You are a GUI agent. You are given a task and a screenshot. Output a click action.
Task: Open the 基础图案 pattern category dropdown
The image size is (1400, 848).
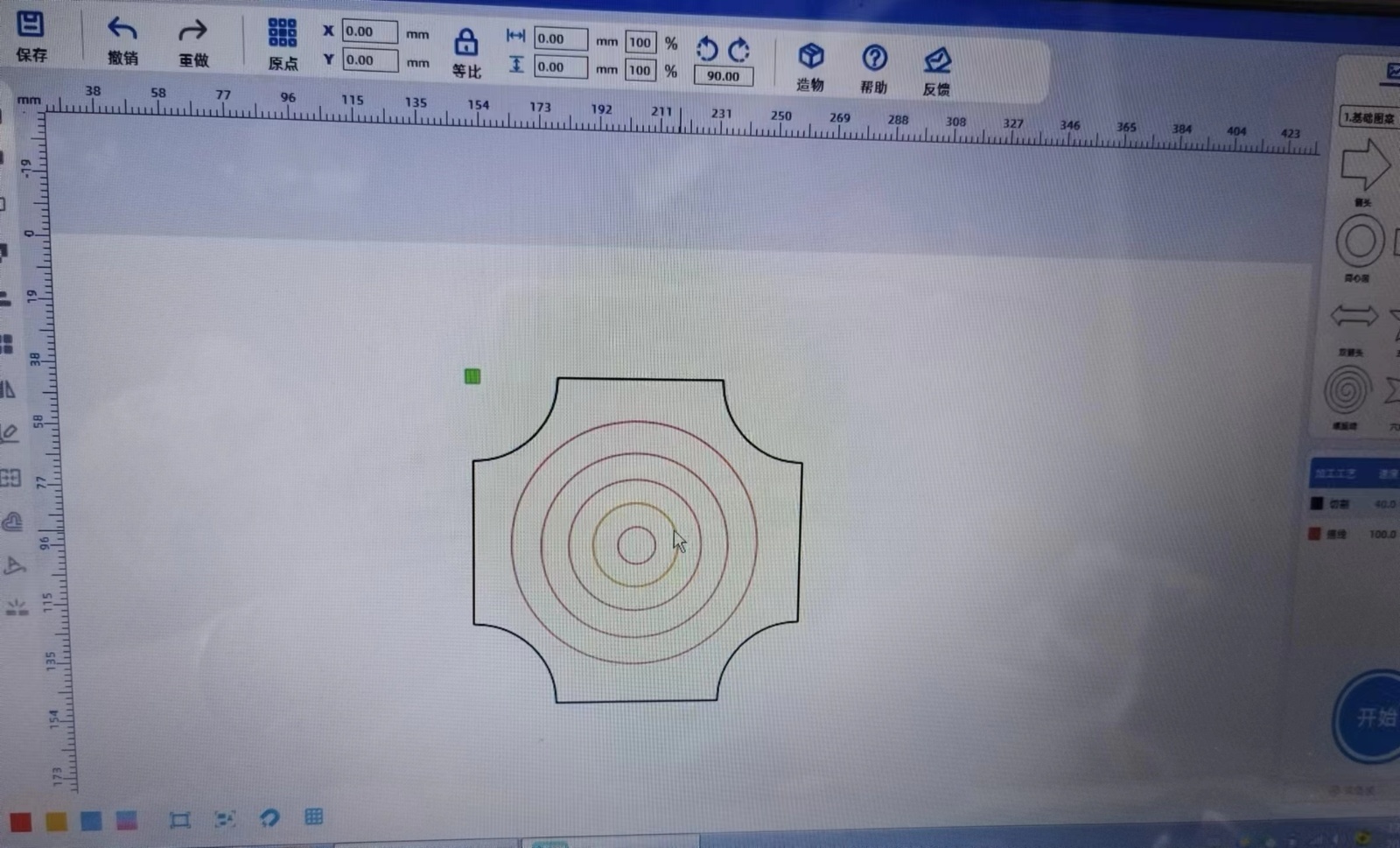1368,117
